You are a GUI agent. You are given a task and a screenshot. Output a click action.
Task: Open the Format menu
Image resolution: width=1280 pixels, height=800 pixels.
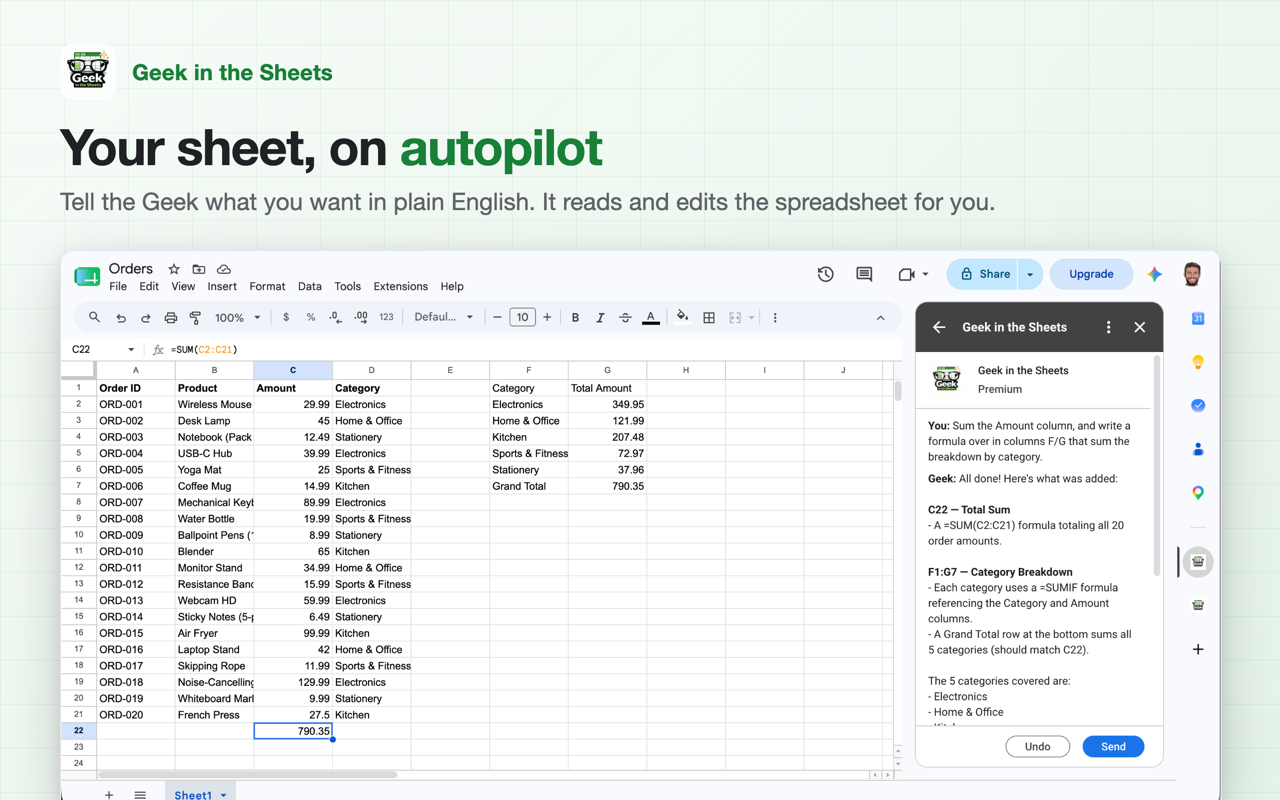(267, 287)
